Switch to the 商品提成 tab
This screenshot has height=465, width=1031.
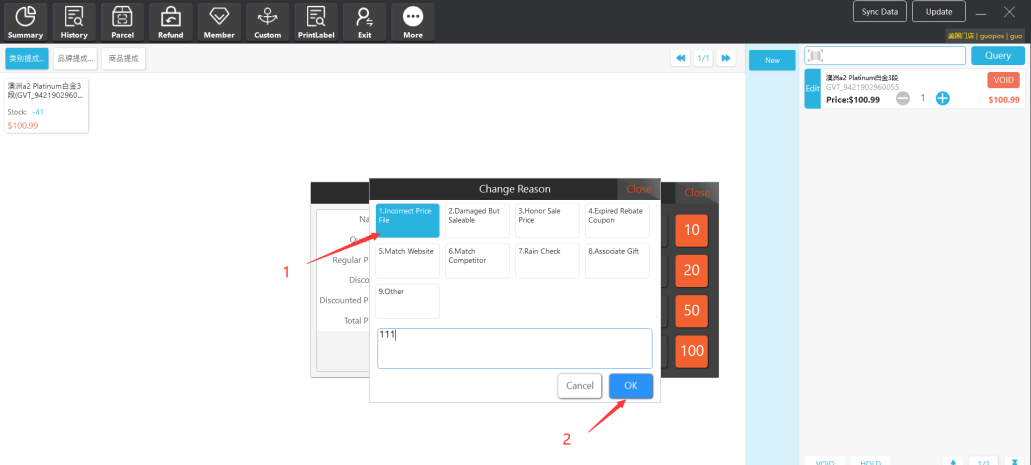pyautogui.click(x=123, y=59)
